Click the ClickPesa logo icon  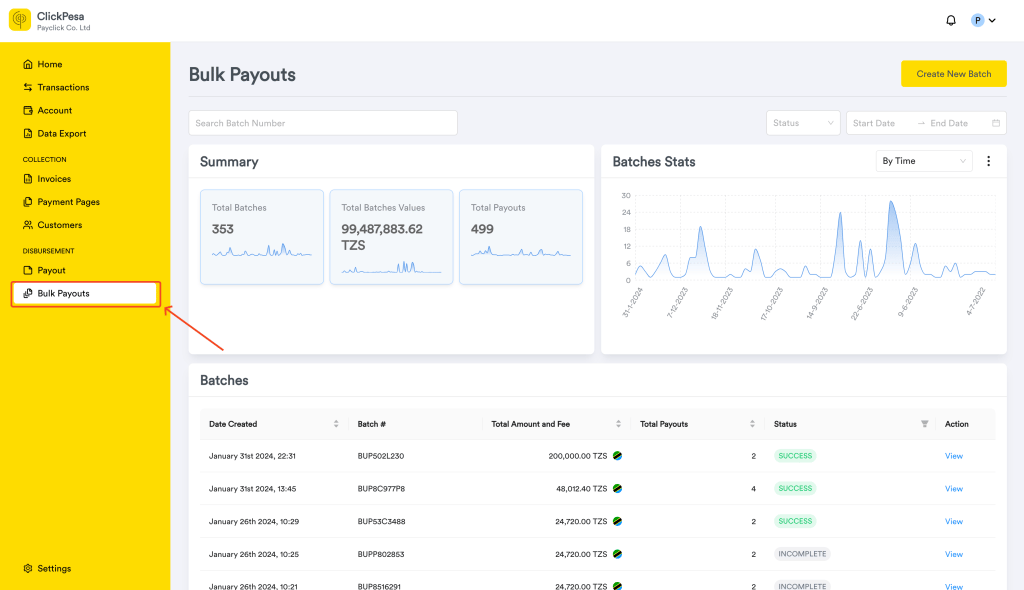click(20, 20)
